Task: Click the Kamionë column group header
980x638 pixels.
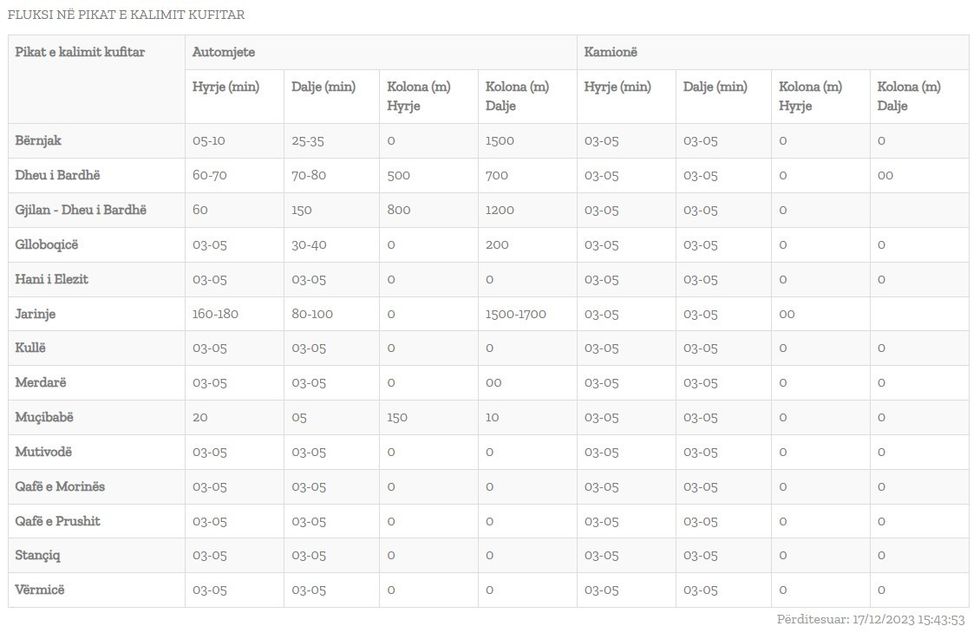Action: point(611,51)
